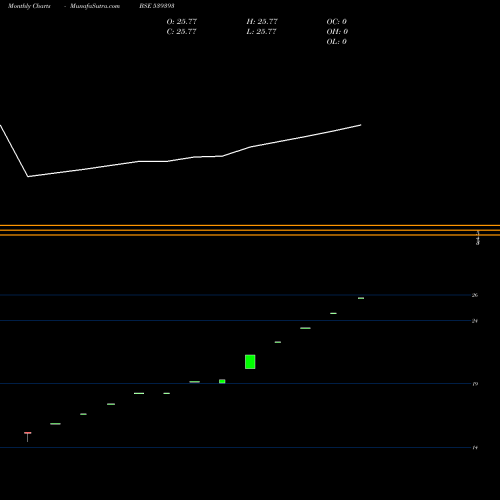Click the 14 price axis label

coord(475,447)
